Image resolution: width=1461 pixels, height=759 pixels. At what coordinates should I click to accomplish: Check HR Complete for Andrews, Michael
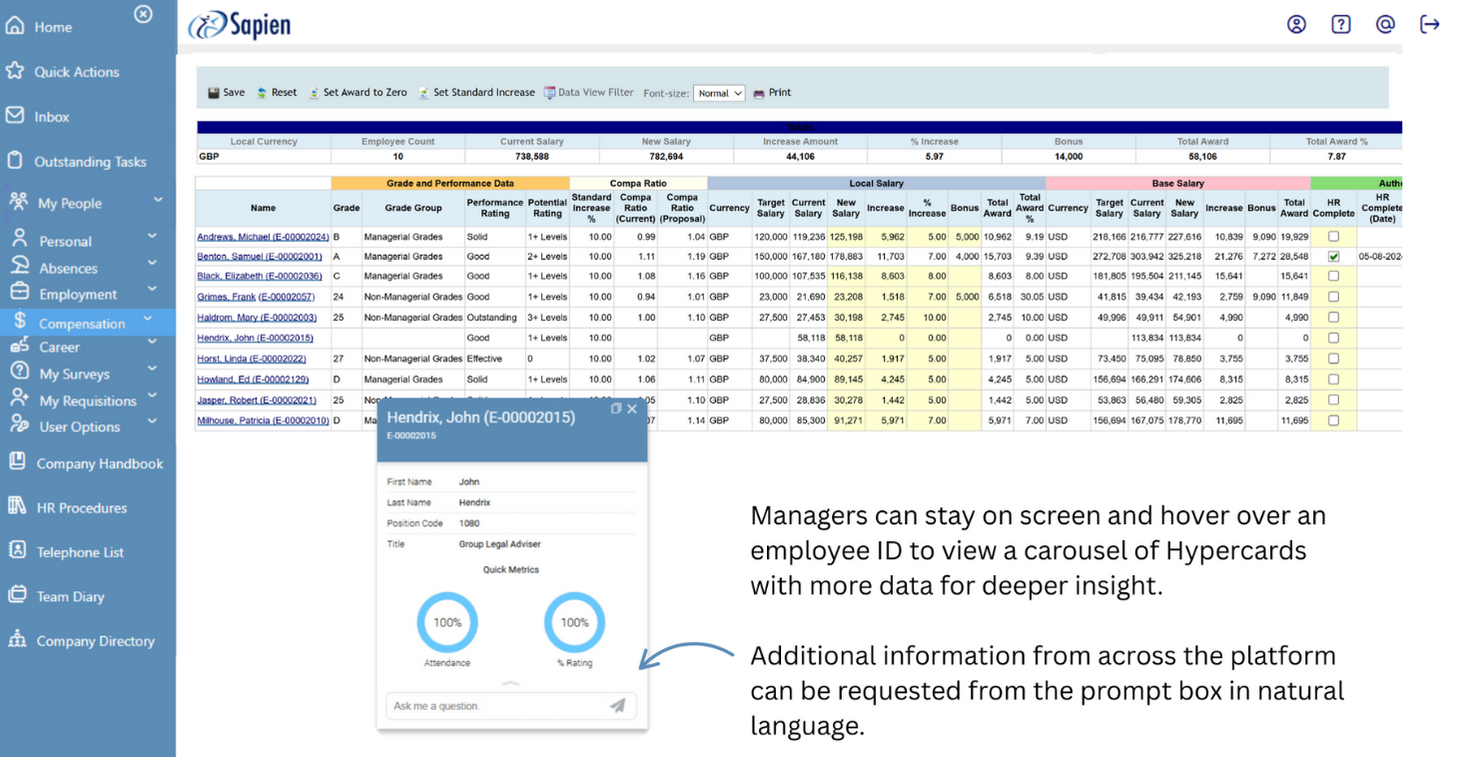pos(1333,237)
